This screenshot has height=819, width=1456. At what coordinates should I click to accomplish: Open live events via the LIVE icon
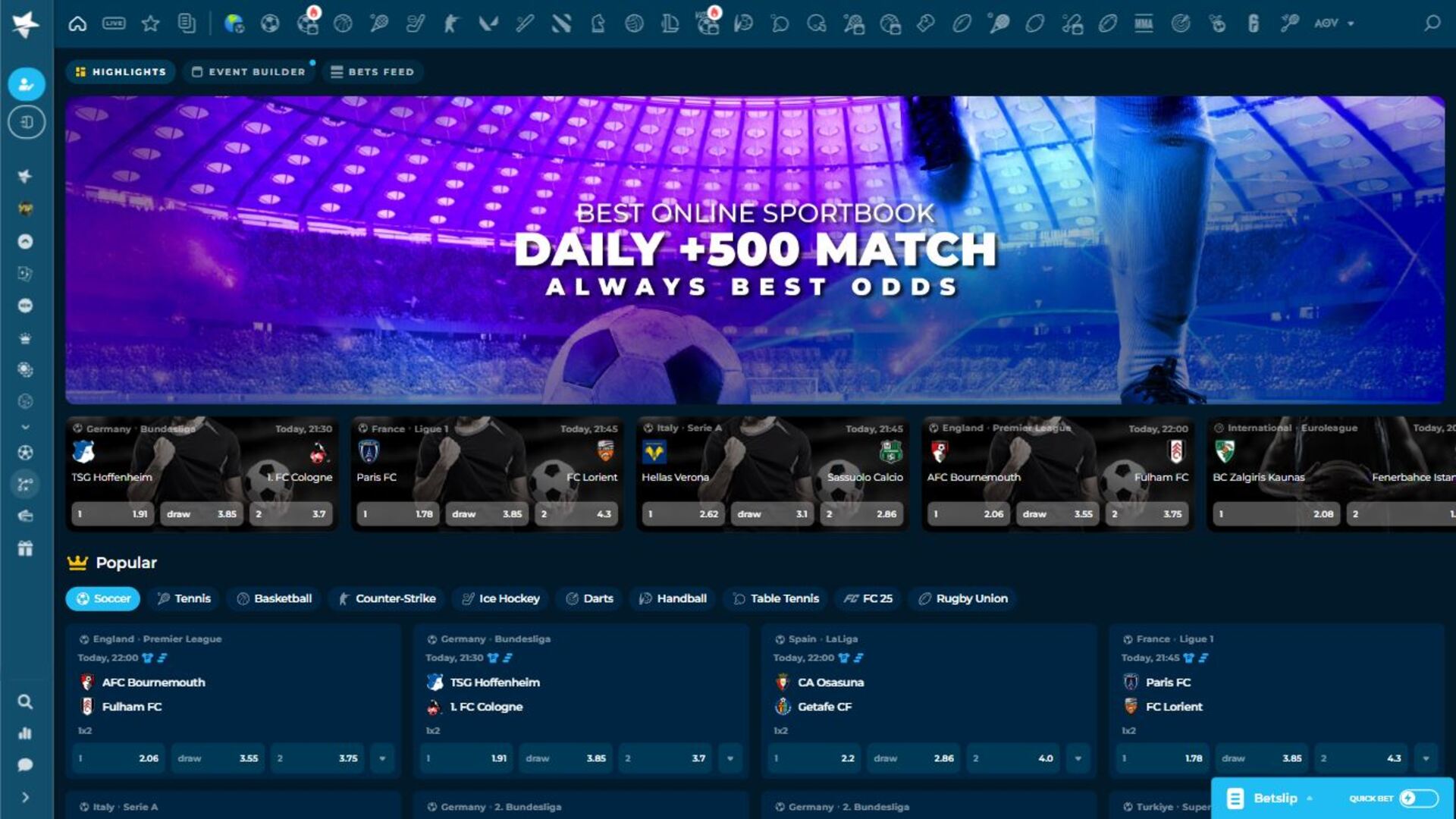[114, 24]
